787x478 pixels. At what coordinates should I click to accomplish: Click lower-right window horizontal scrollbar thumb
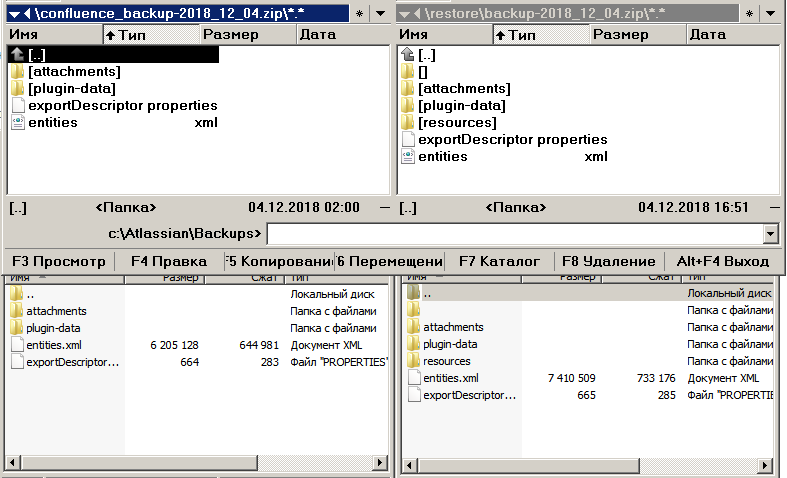click(529, 465)
